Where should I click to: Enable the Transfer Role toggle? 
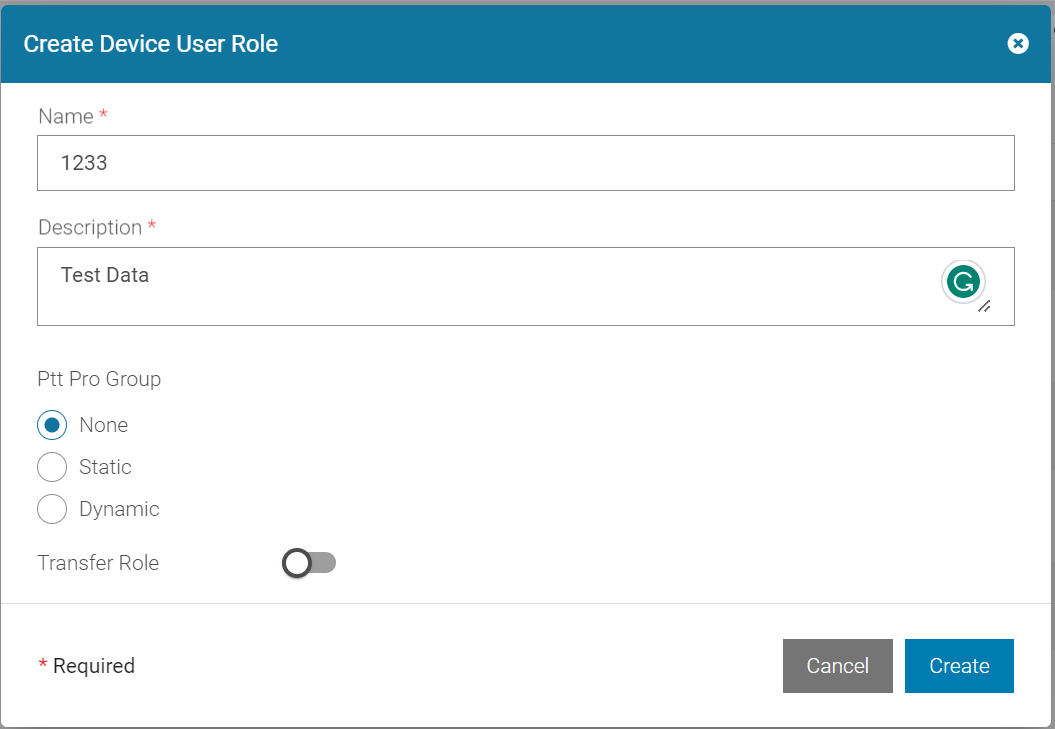click(309, 563)
